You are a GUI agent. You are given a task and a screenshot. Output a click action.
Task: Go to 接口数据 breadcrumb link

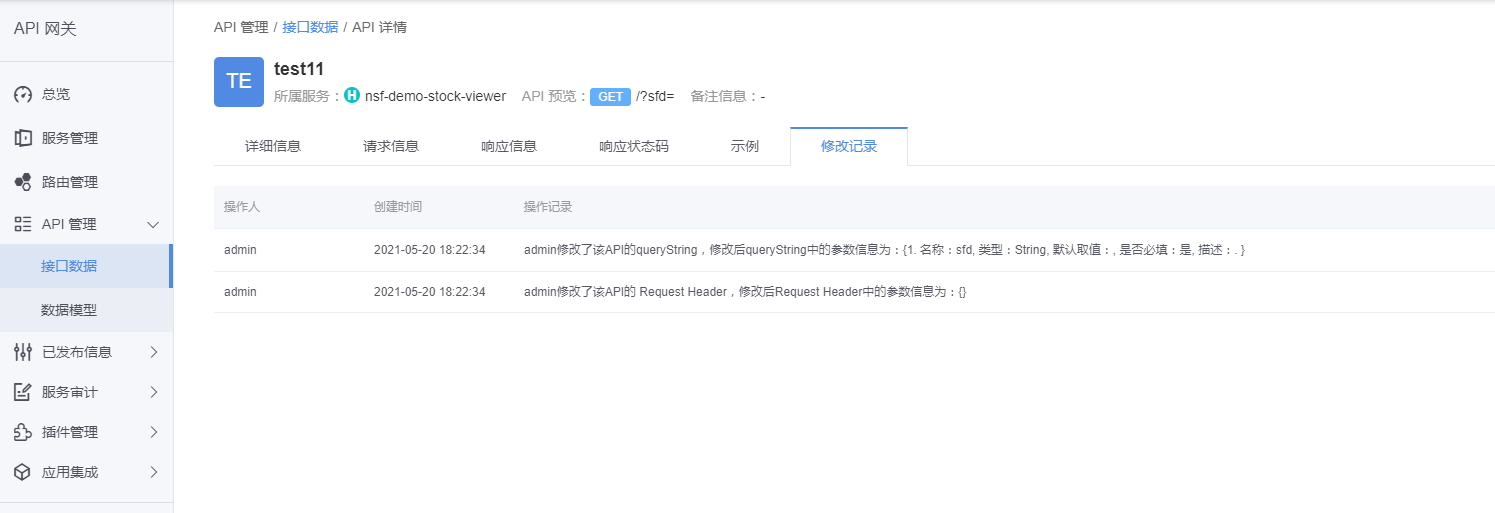pyautogui.click(x=310, y=27)
